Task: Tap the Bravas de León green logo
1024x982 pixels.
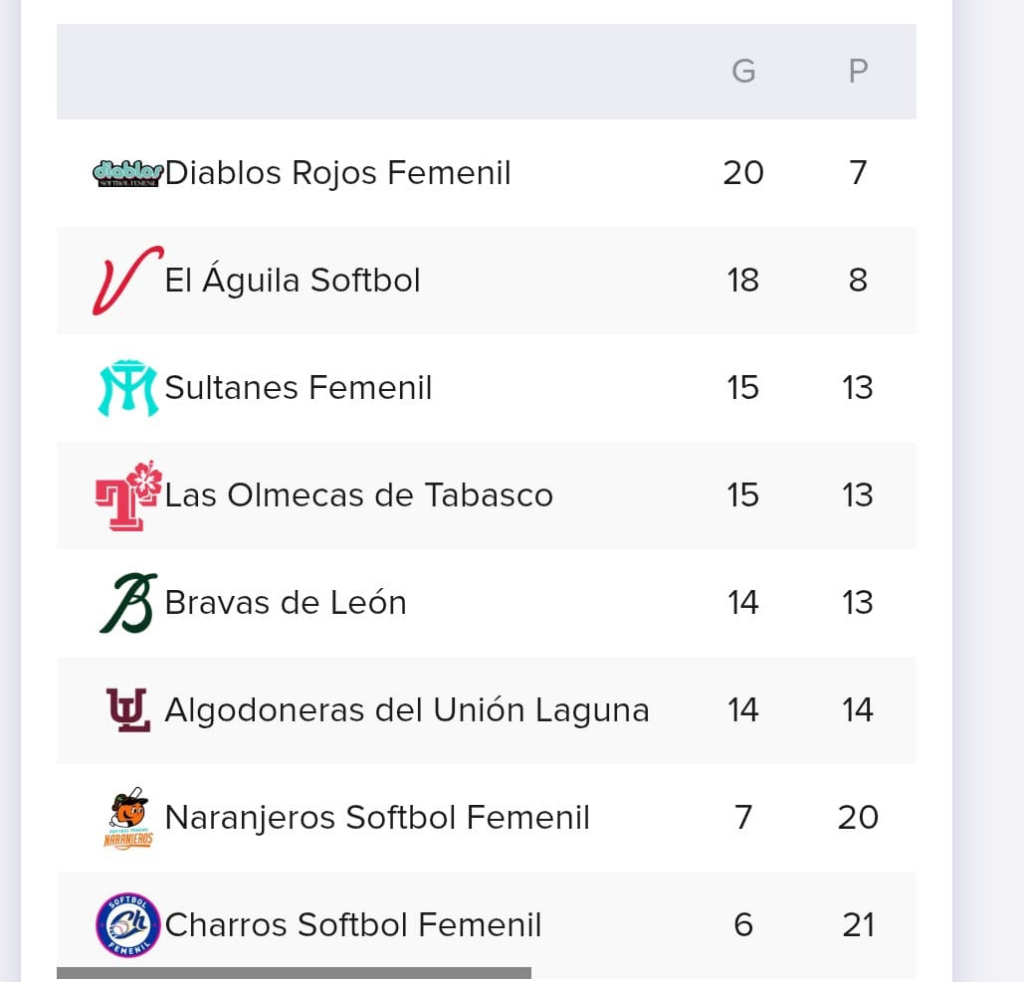Action: click(128, 603)
